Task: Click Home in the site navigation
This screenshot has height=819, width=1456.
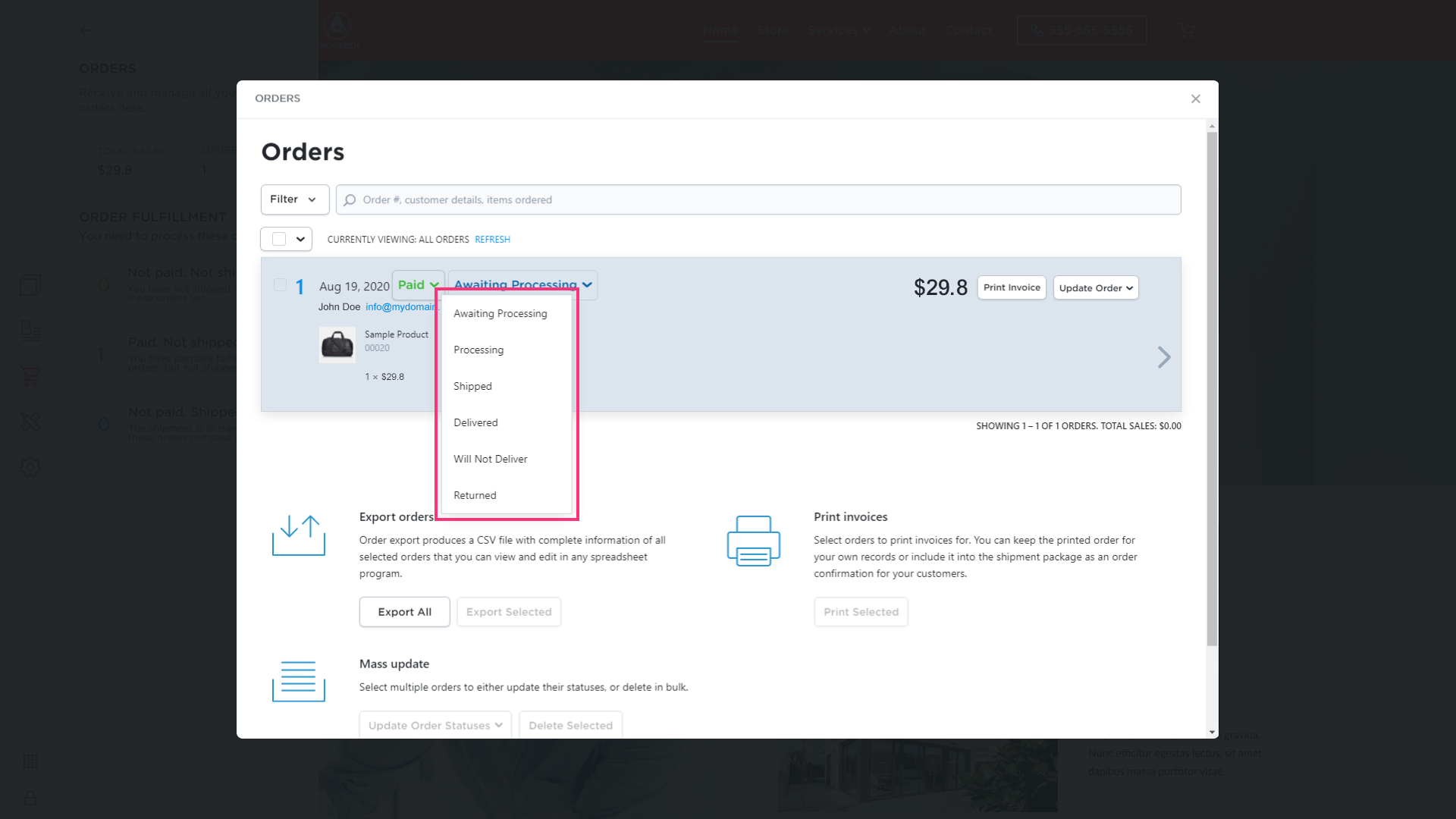Action: click(x=720, y=30)
